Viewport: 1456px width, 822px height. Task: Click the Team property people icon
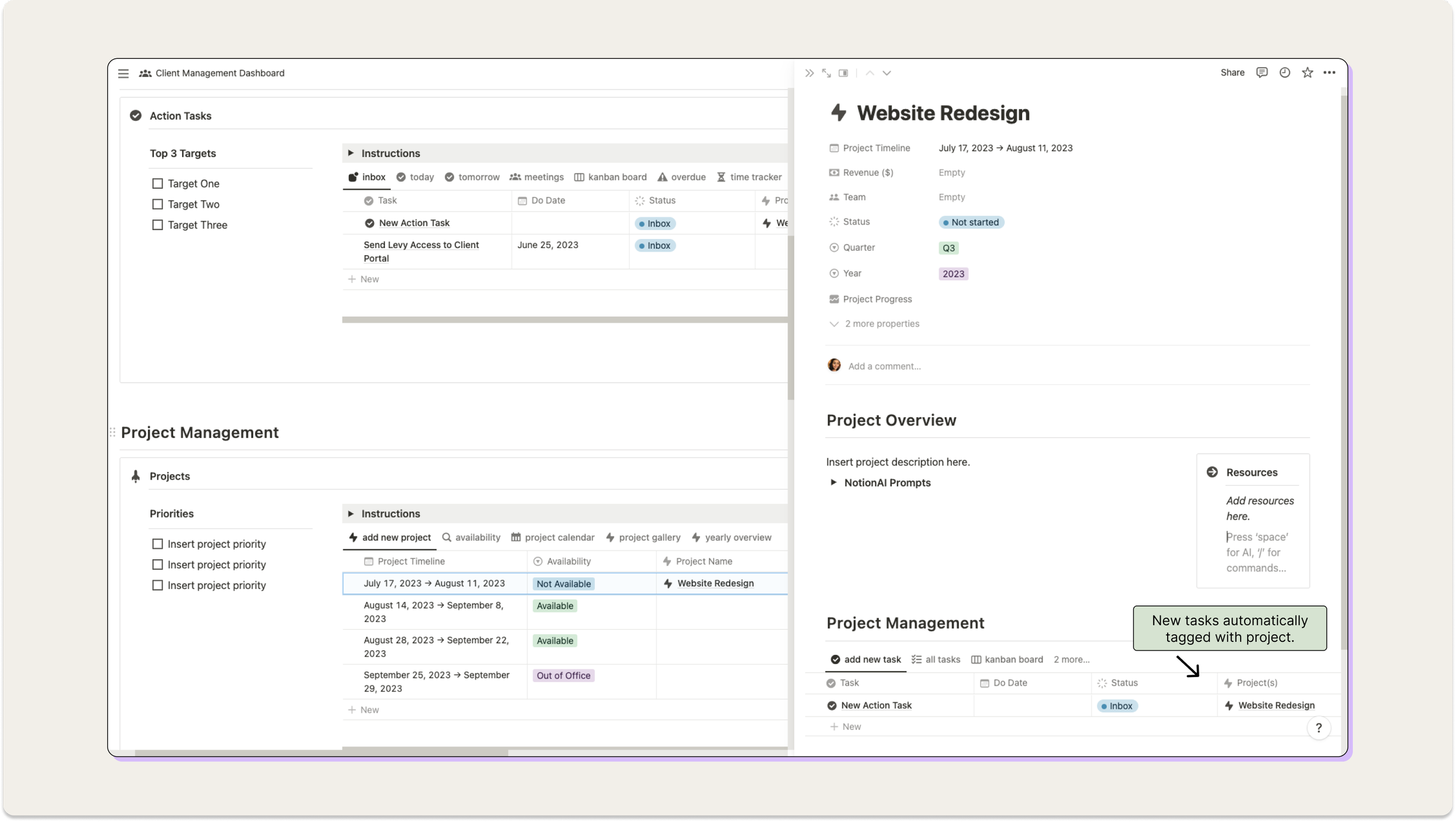click(x=834, y=197)
